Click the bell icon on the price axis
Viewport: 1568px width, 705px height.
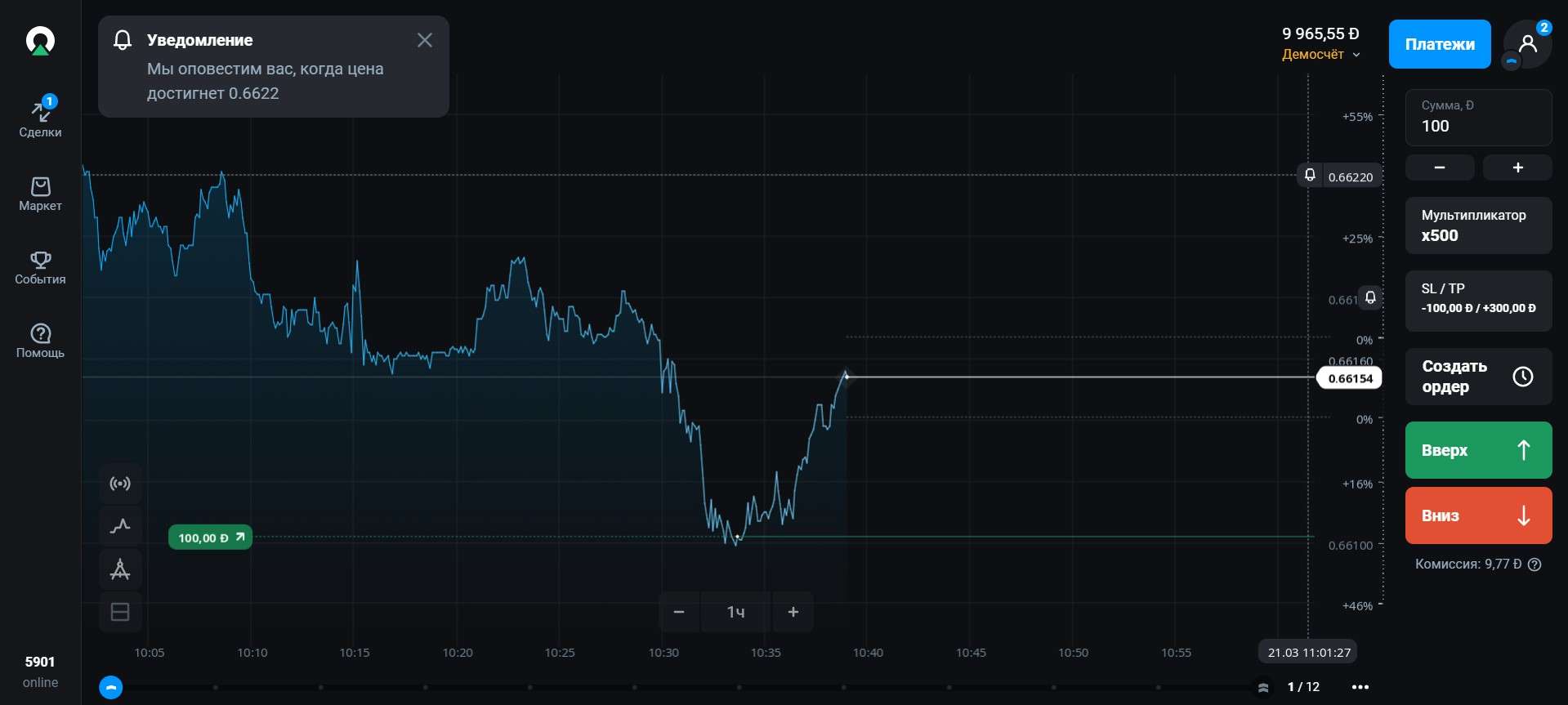pos(1371,297)
